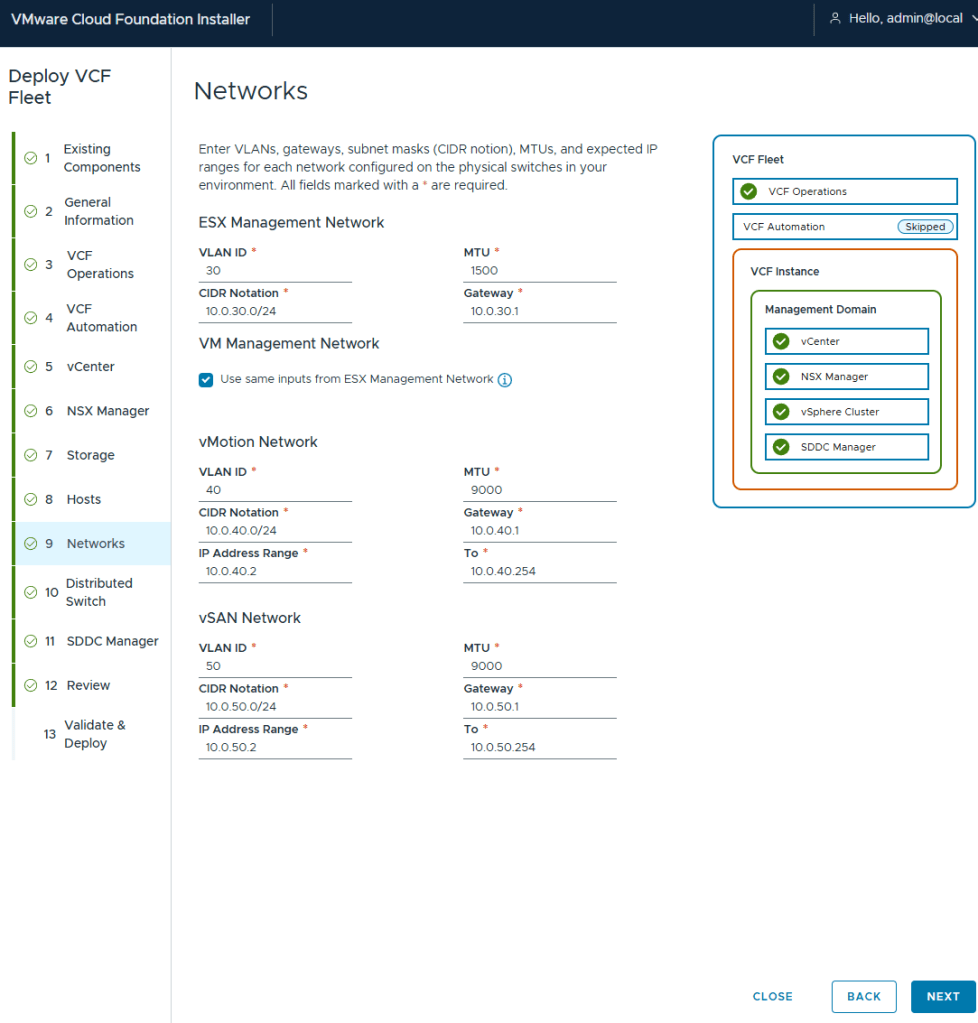Click green checkmark icon next to vCenter box
This screenshot has height=1023, width=978.
[x=781, y=342]
